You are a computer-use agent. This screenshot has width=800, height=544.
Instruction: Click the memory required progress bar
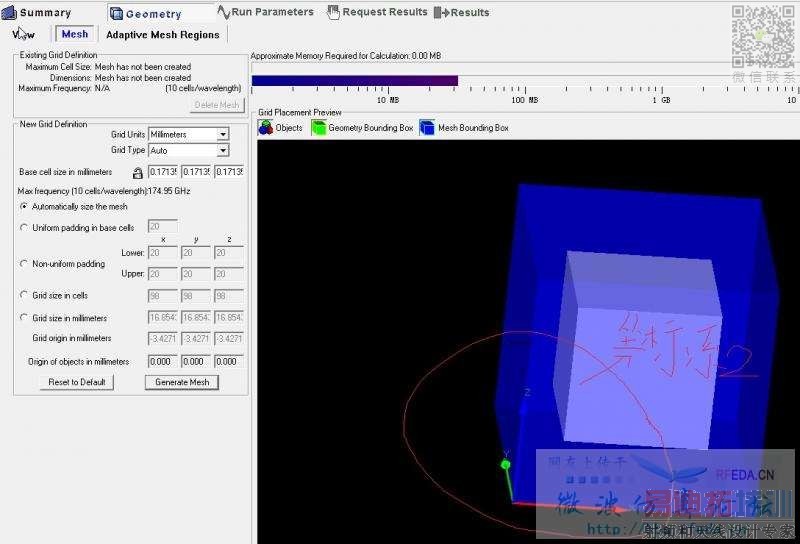[355, 81]
